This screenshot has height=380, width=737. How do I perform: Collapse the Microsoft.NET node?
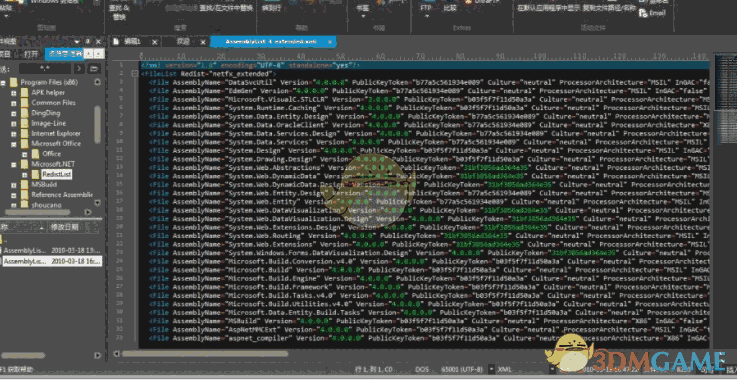pos(14,164)
